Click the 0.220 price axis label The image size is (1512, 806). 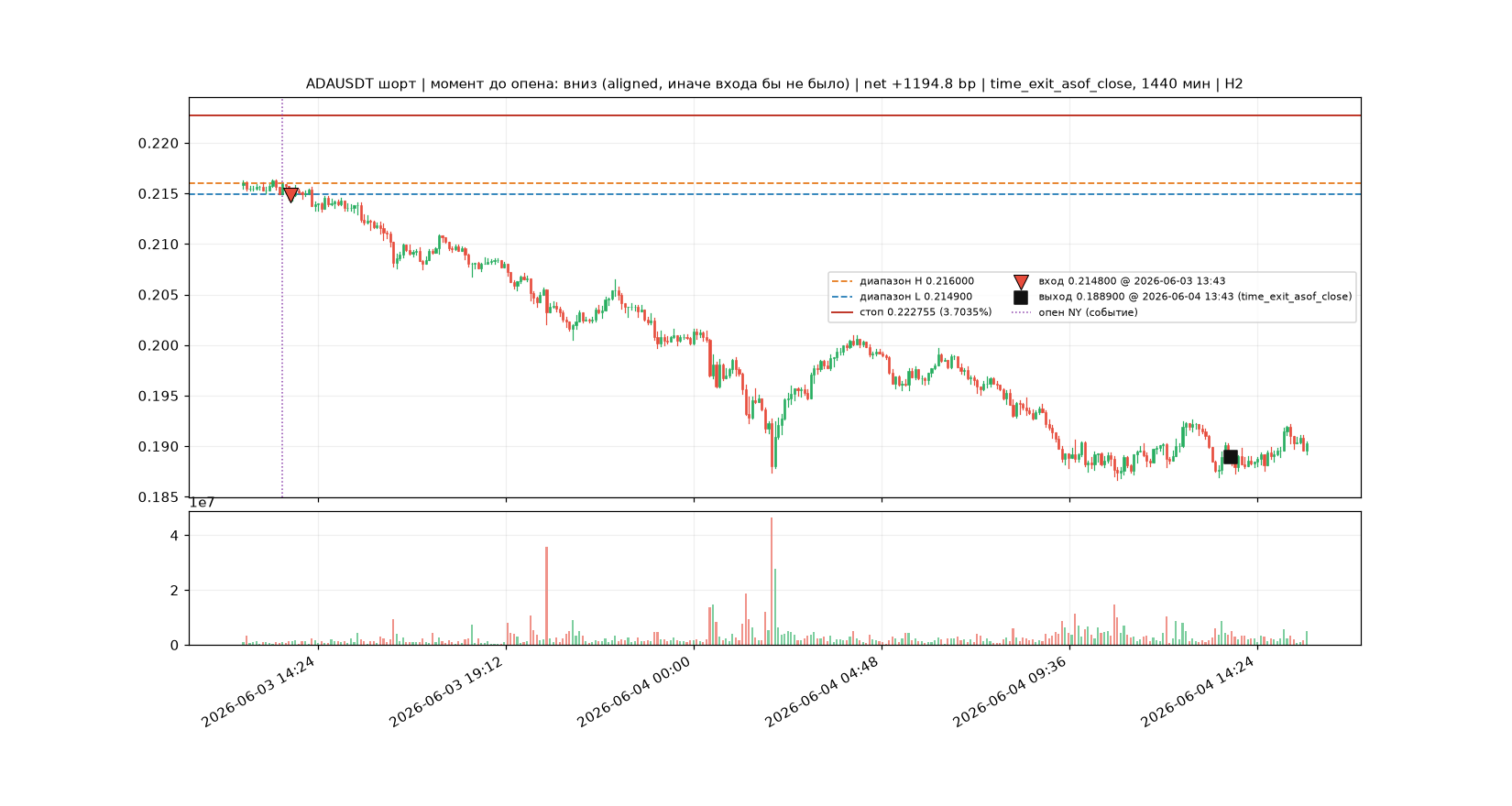click(159, 144)
